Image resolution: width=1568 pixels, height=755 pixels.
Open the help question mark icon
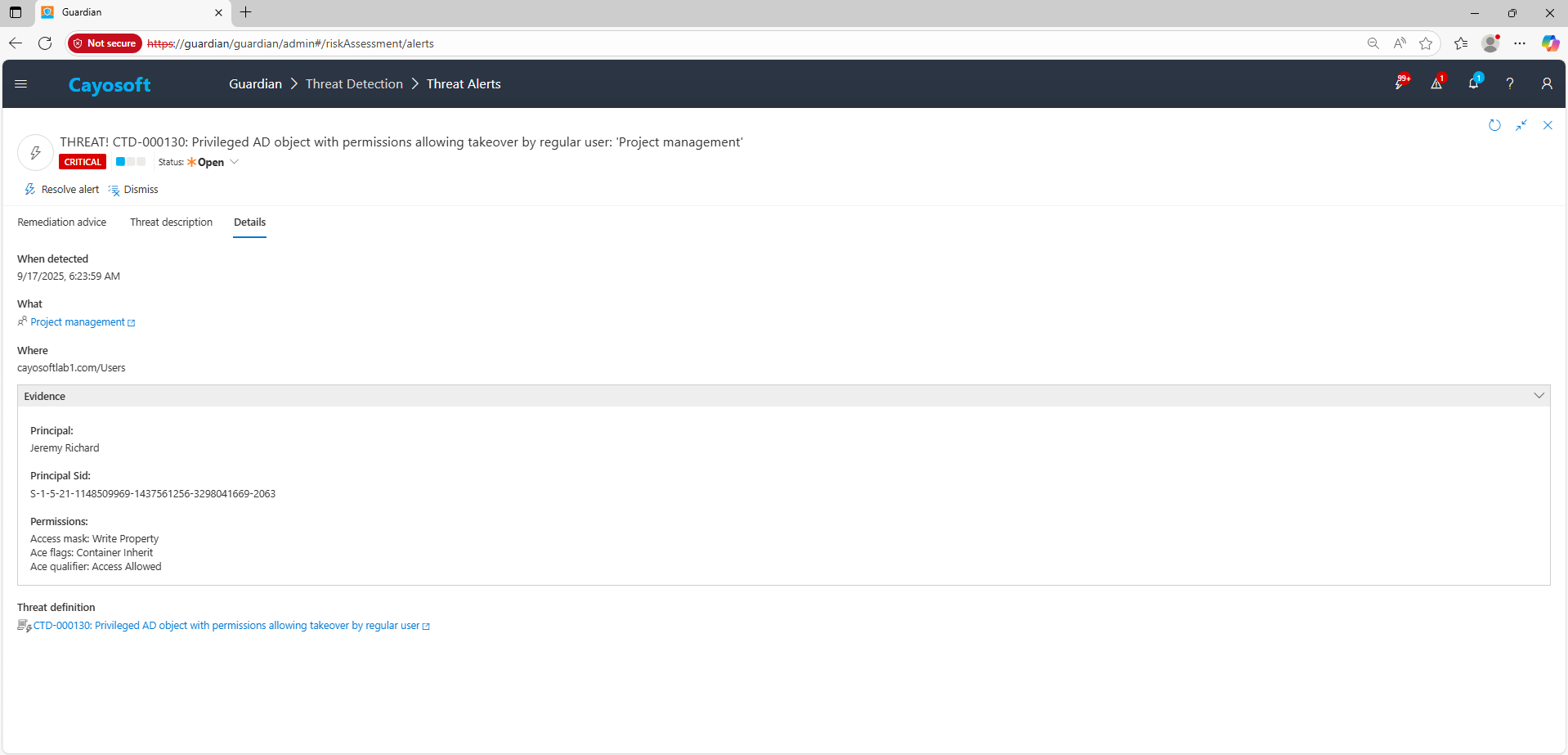(1510, 83)
